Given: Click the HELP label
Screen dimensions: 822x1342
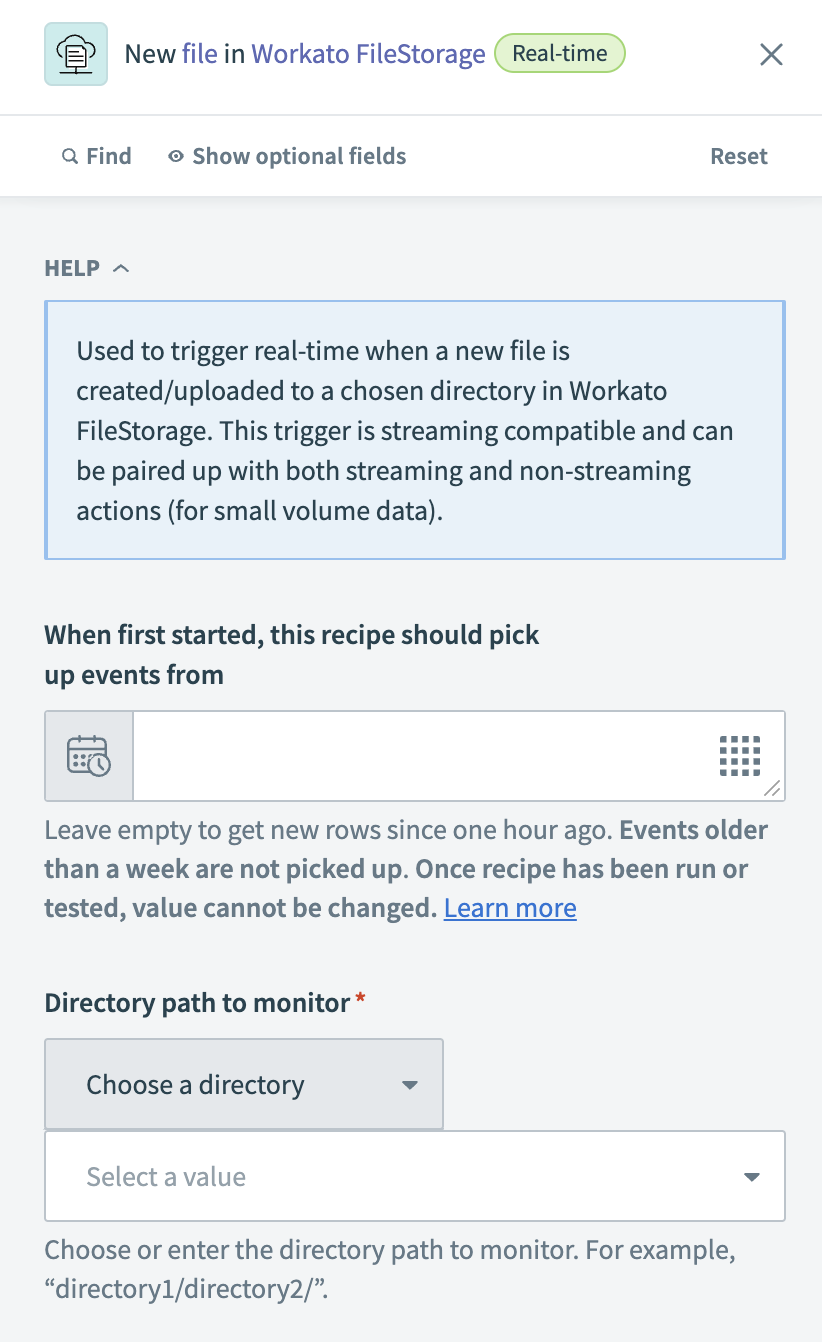Looking at the screenshot, I should pos(70,267).
